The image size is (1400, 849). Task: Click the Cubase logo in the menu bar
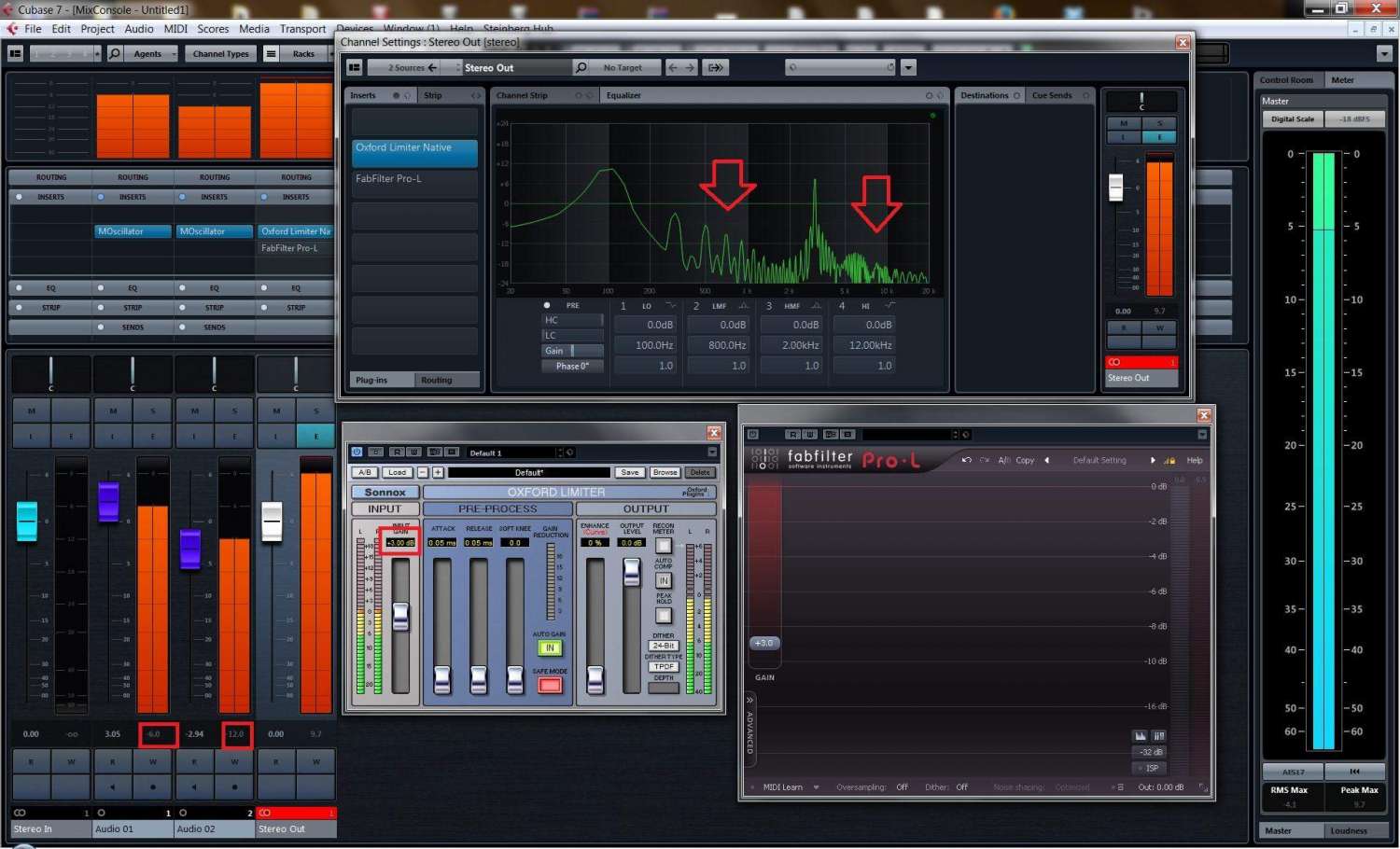pos(11,29)
